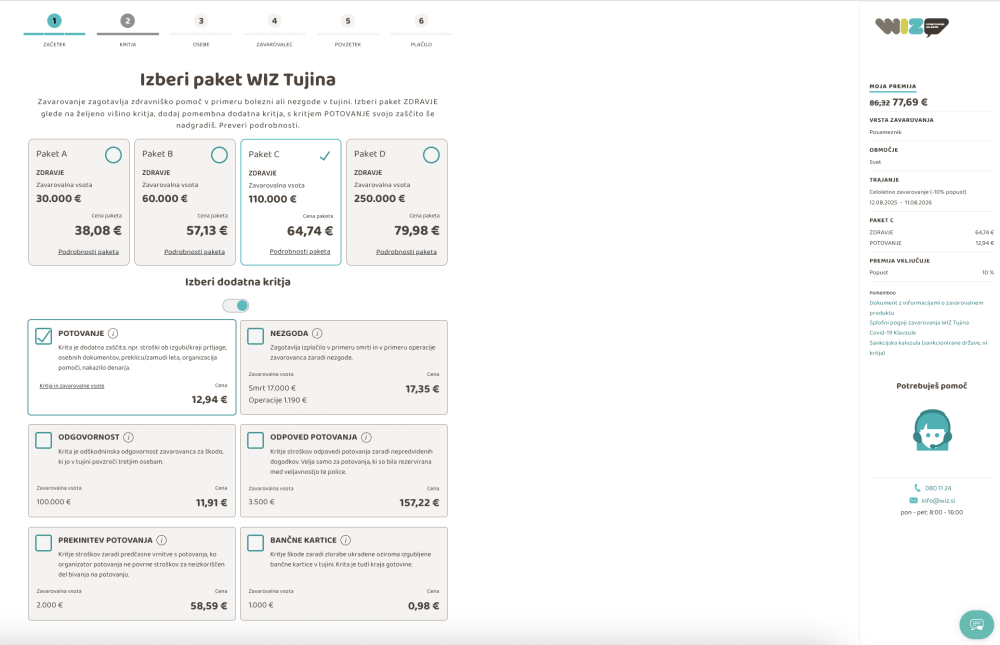This screenshot has height=645, width=1000.
Task: Click the ODGOVORNOST info icon
Action: click(x=128, y=437)
